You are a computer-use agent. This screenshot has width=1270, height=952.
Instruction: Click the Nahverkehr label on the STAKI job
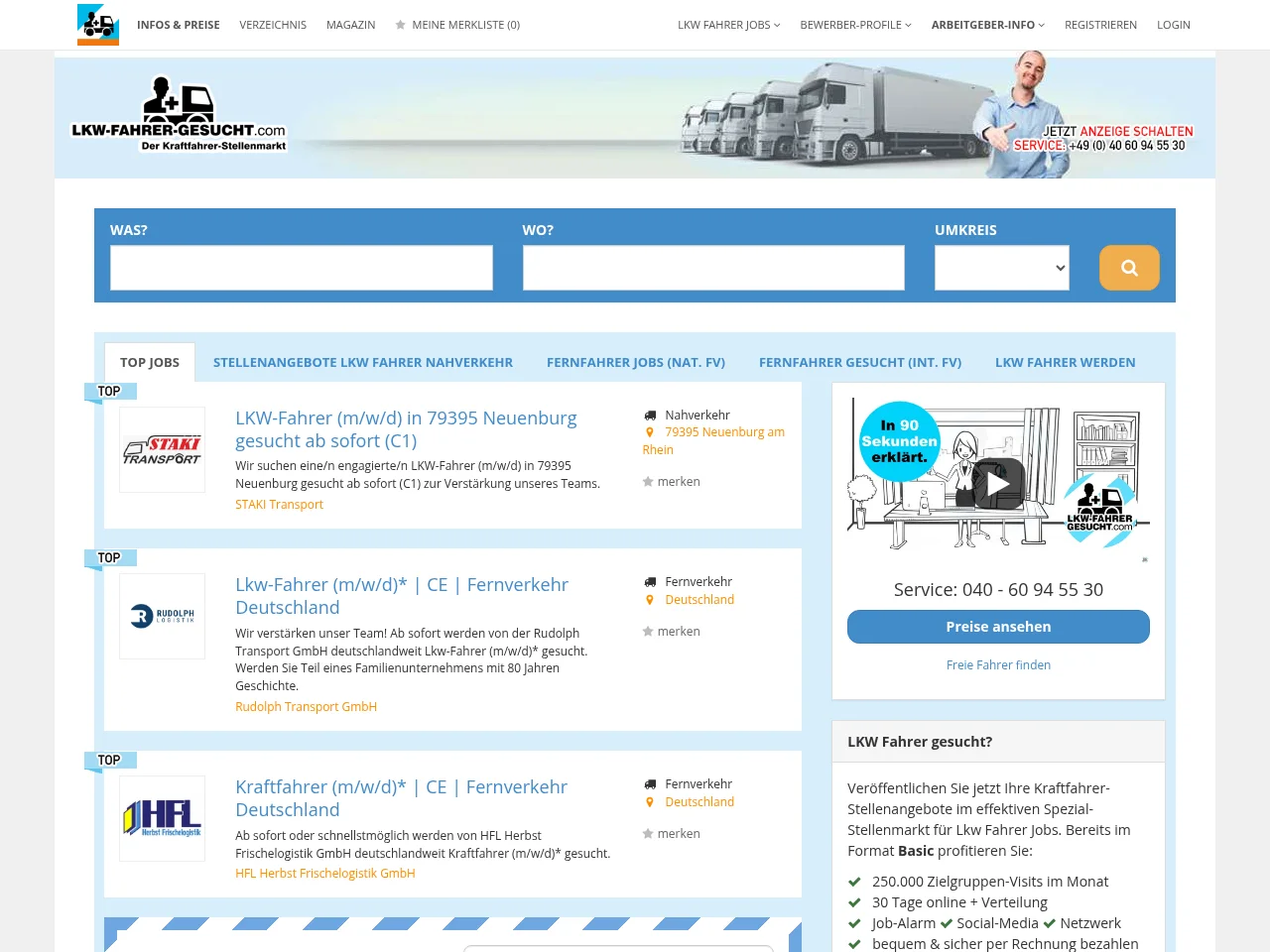698,416
